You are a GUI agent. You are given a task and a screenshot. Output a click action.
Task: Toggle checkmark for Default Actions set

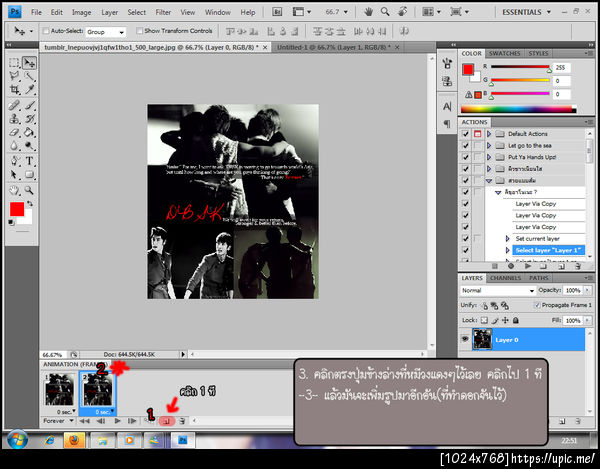point(465,134)
